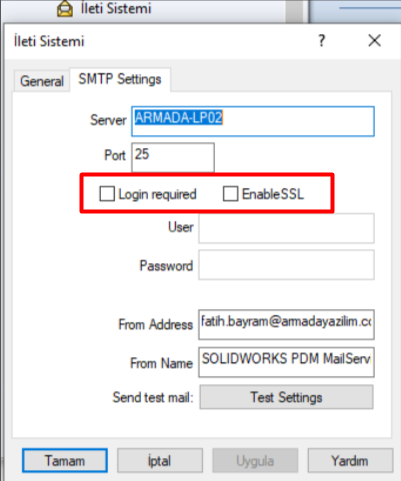
Task: Click the Test Settings button
Action: click(286, 397)
